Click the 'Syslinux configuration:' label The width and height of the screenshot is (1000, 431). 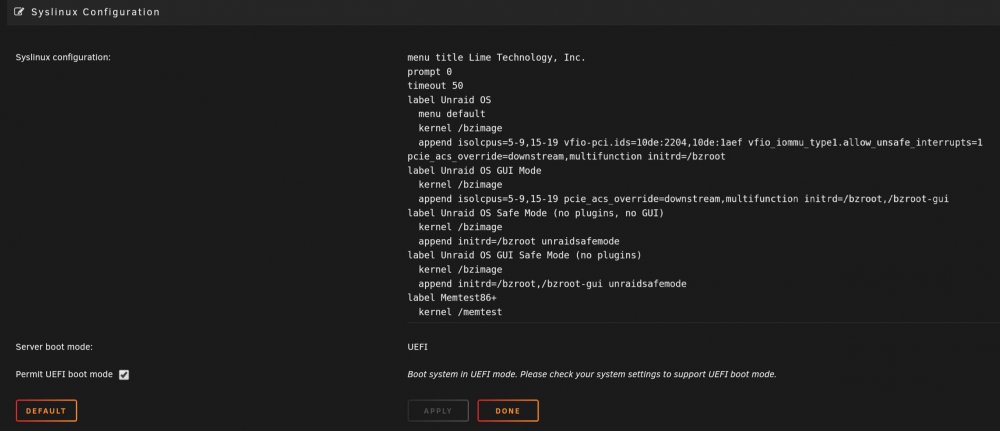63,57
